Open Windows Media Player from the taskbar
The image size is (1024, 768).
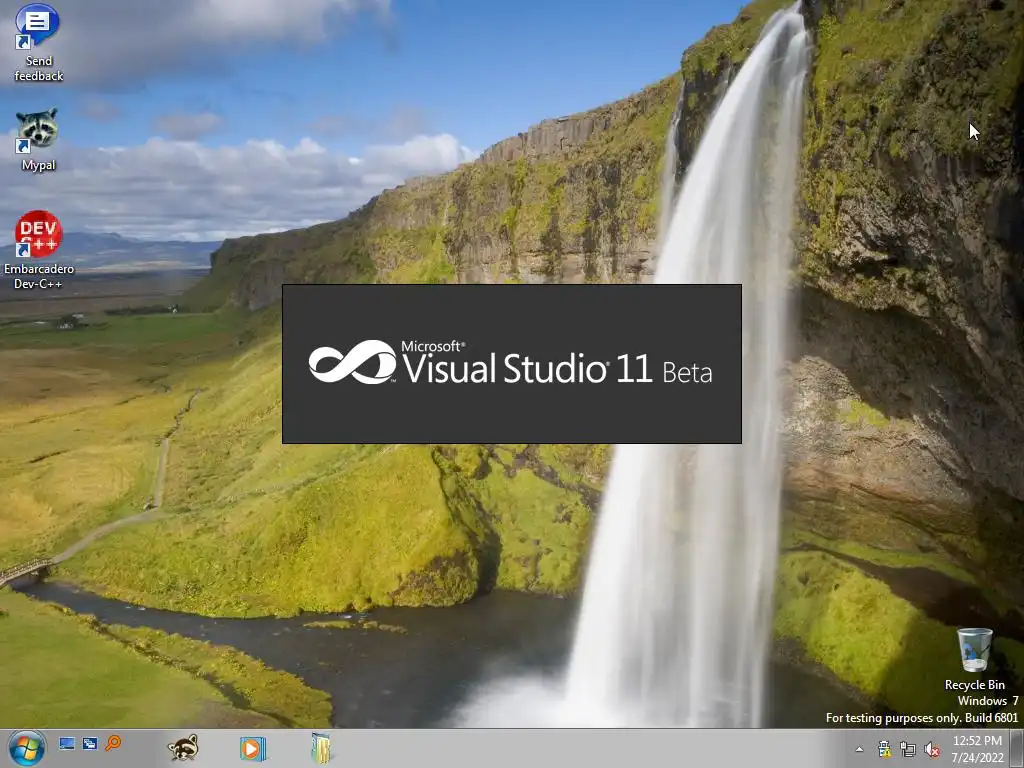(x=252, y=748)
